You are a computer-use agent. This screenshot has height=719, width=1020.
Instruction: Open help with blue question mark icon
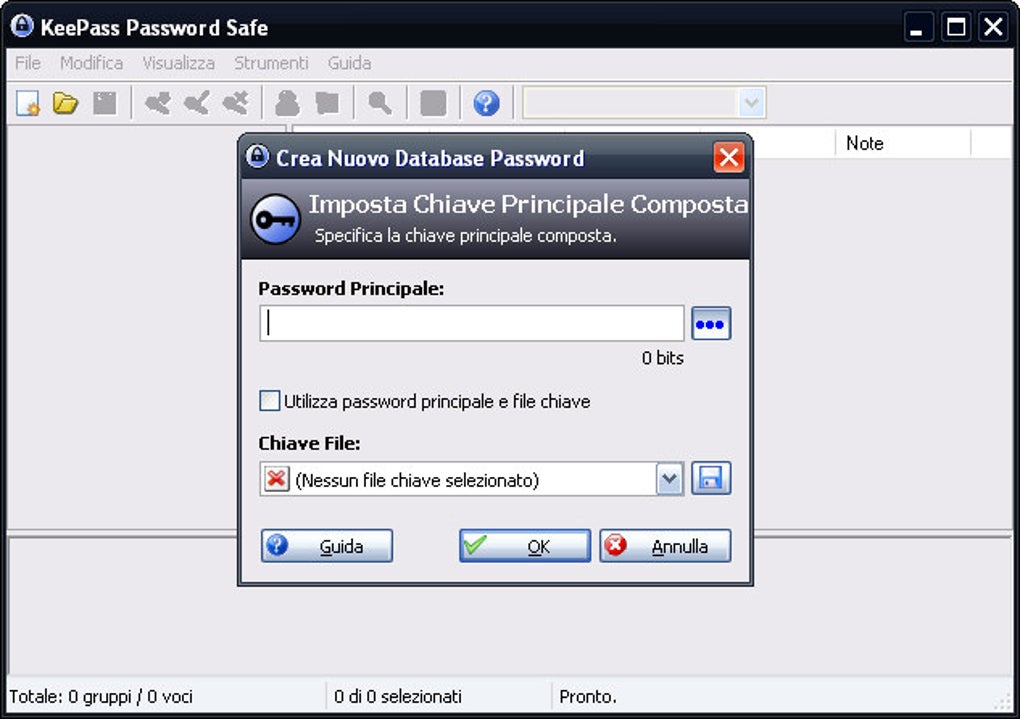[486, 103]
